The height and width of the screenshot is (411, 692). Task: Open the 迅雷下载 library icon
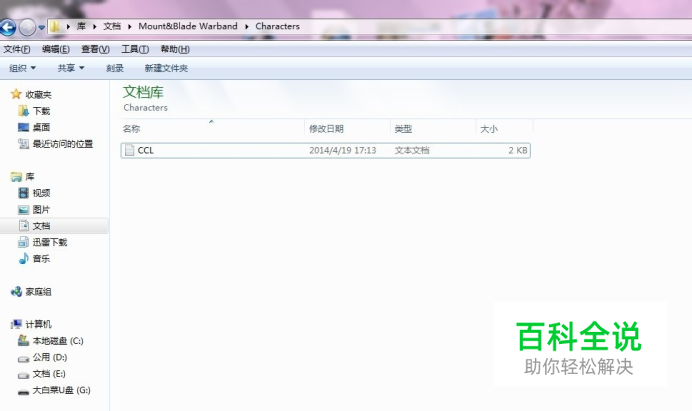pos(23,242)
